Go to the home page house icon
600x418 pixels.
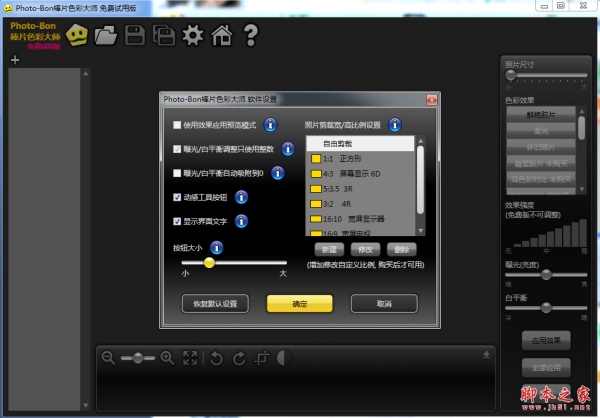(222, 36)
